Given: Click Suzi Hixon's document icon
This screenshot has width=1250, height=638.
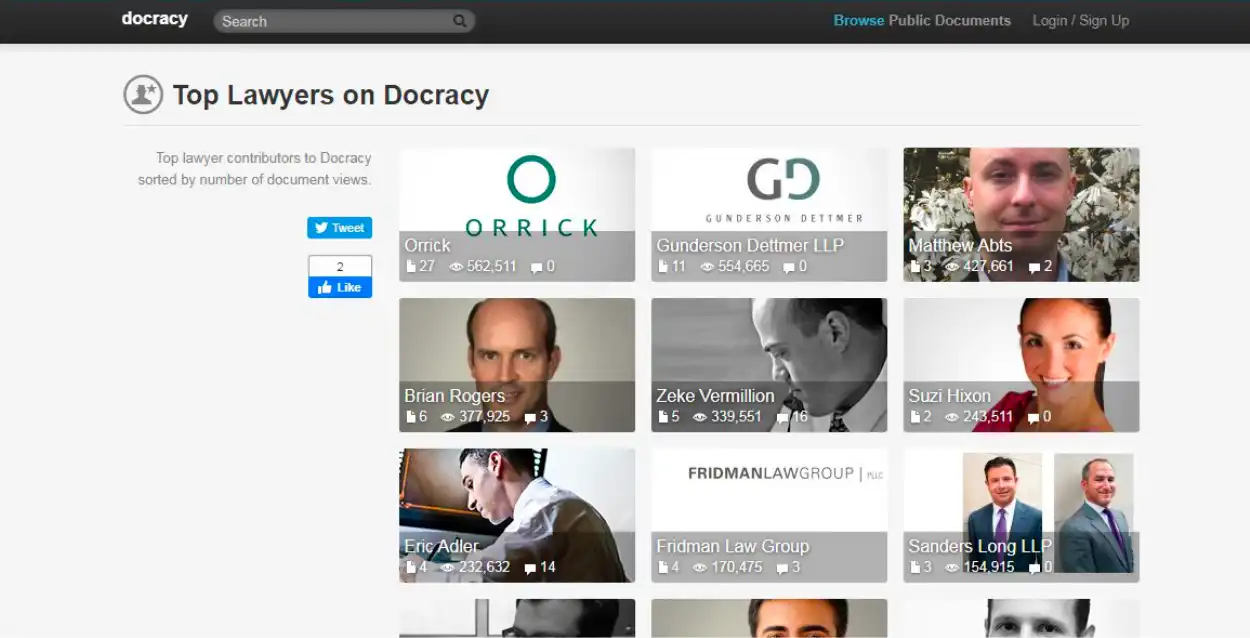Looking at the screenshot, I should (914, 417).
